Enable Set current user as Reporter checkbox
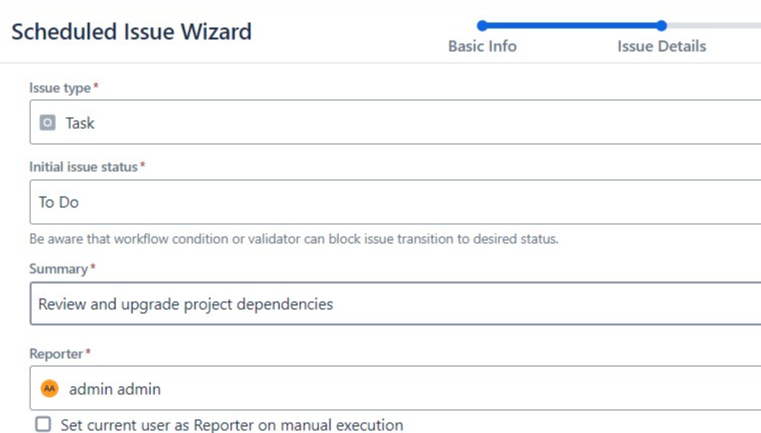The image size is (761, 433). (x=43, y=425)
